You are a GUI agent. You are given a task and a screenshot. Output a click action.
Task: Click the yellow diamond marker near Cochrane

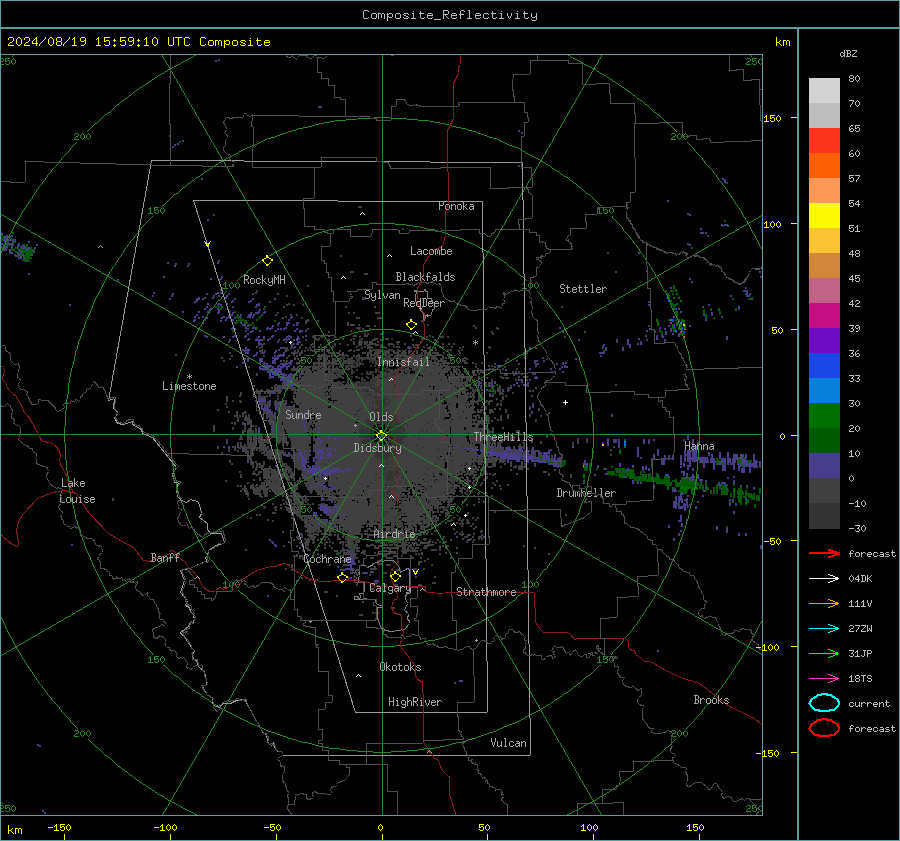[342, 578]
